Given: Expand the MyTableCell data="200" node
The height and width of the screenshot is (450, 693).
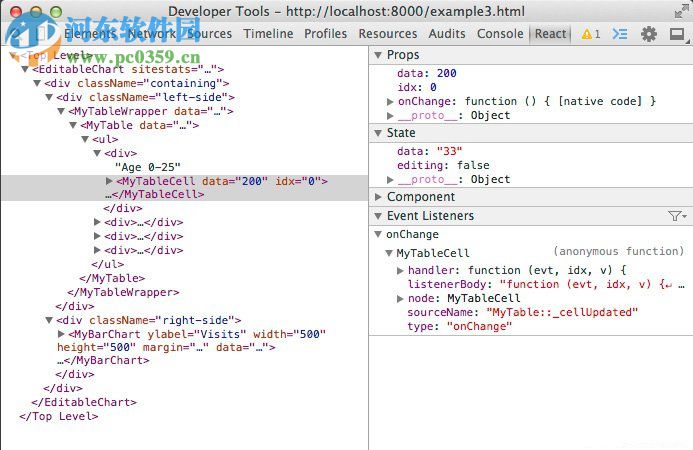Looking at the screenshot, I should pyautogui.click(x=109, y=181).
